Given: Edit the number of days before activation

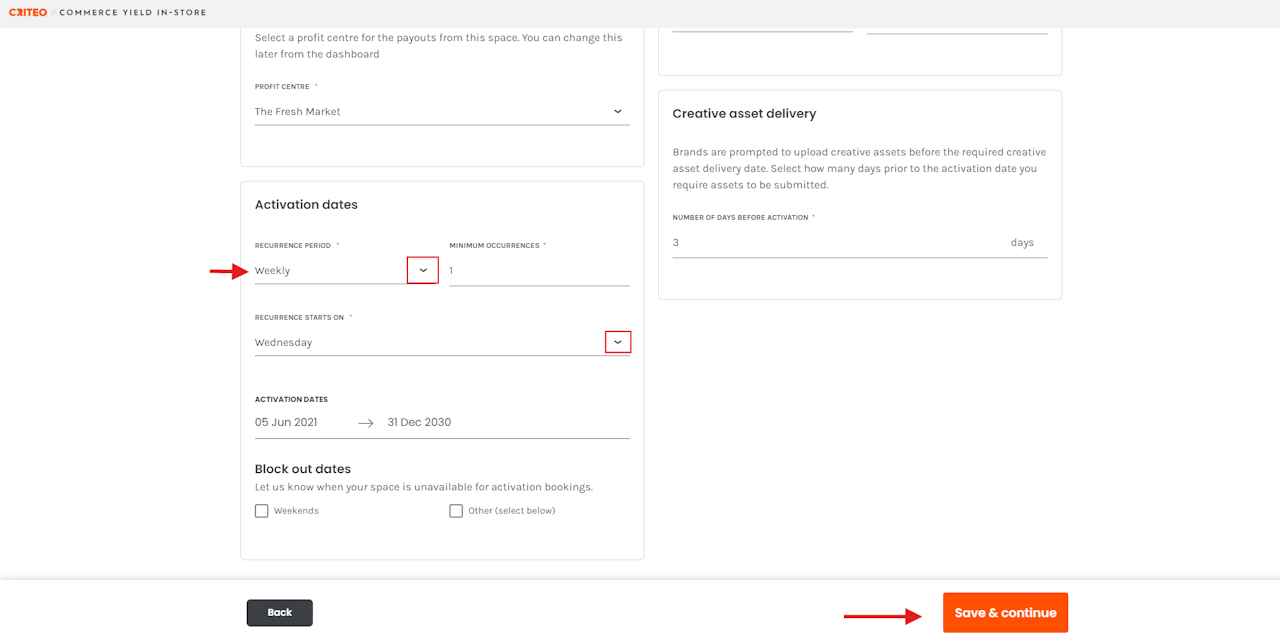Looking at the screenshot, I should point(835,243).
